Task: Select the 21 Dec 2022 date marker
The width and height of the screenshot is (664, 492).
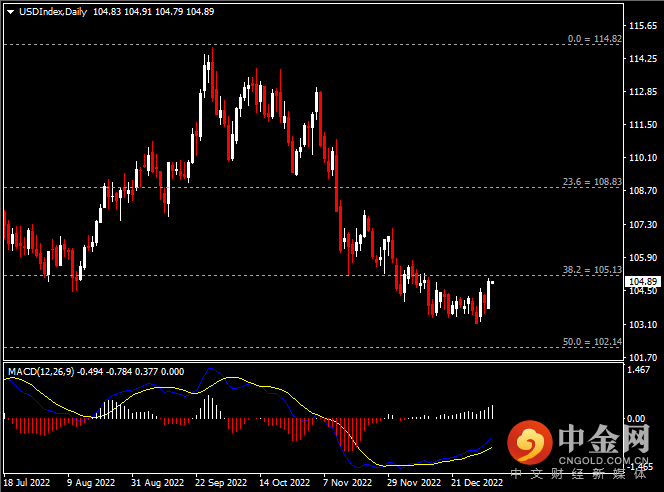Action: pyautogui.click(x=475, y=483)
